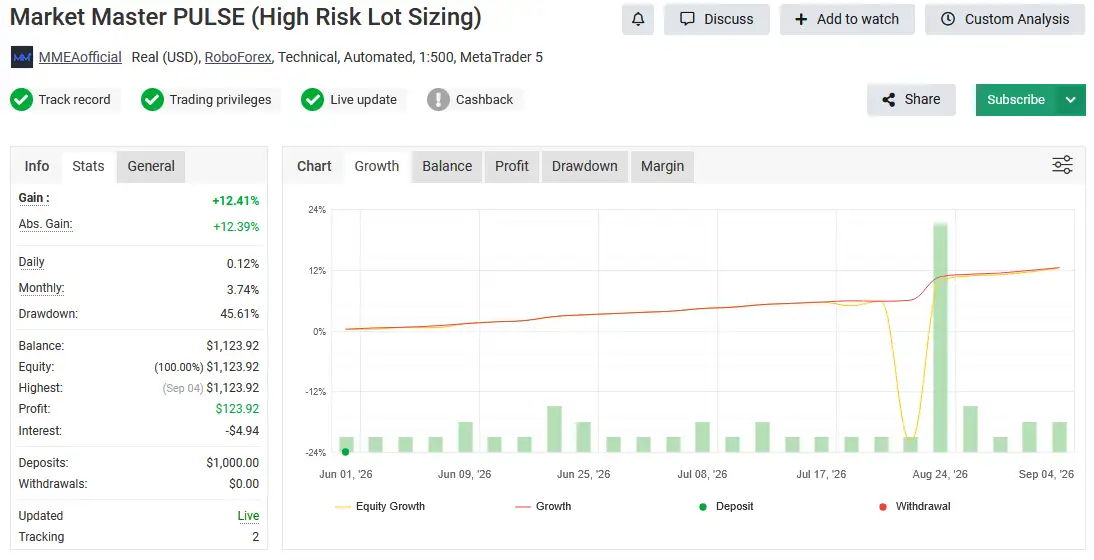1094x560 pixels.
Task: Open the chart settings sliders icon
Action: point(1062,165)
